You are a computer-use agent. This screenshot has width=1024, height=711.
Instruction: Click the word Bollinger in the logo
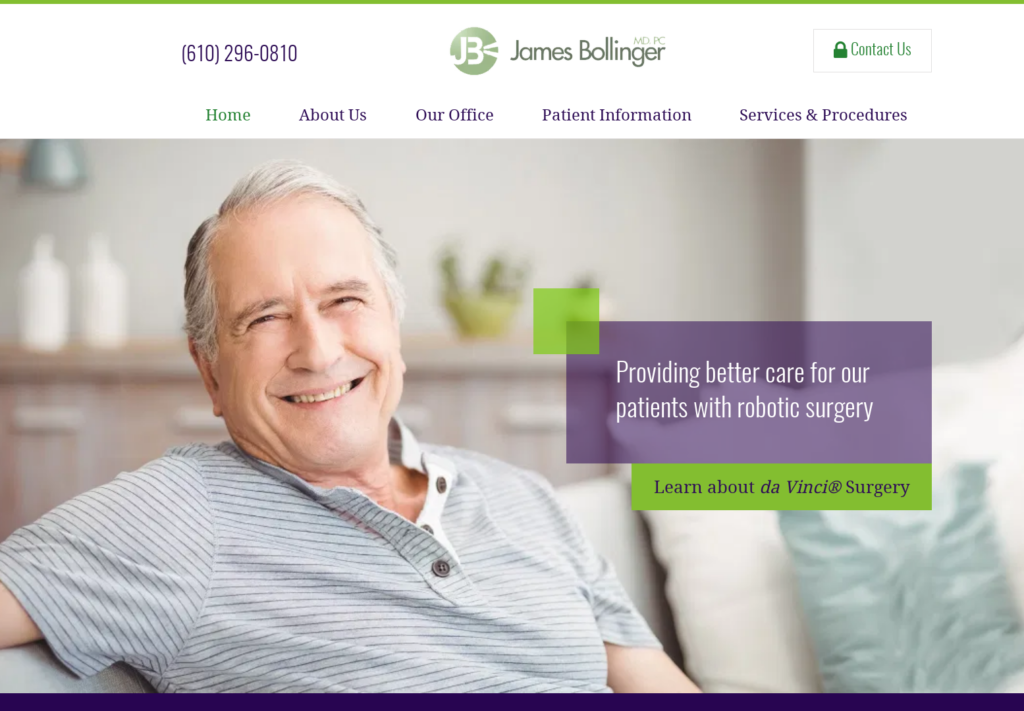pyautogui.click(x=622, y=52)
